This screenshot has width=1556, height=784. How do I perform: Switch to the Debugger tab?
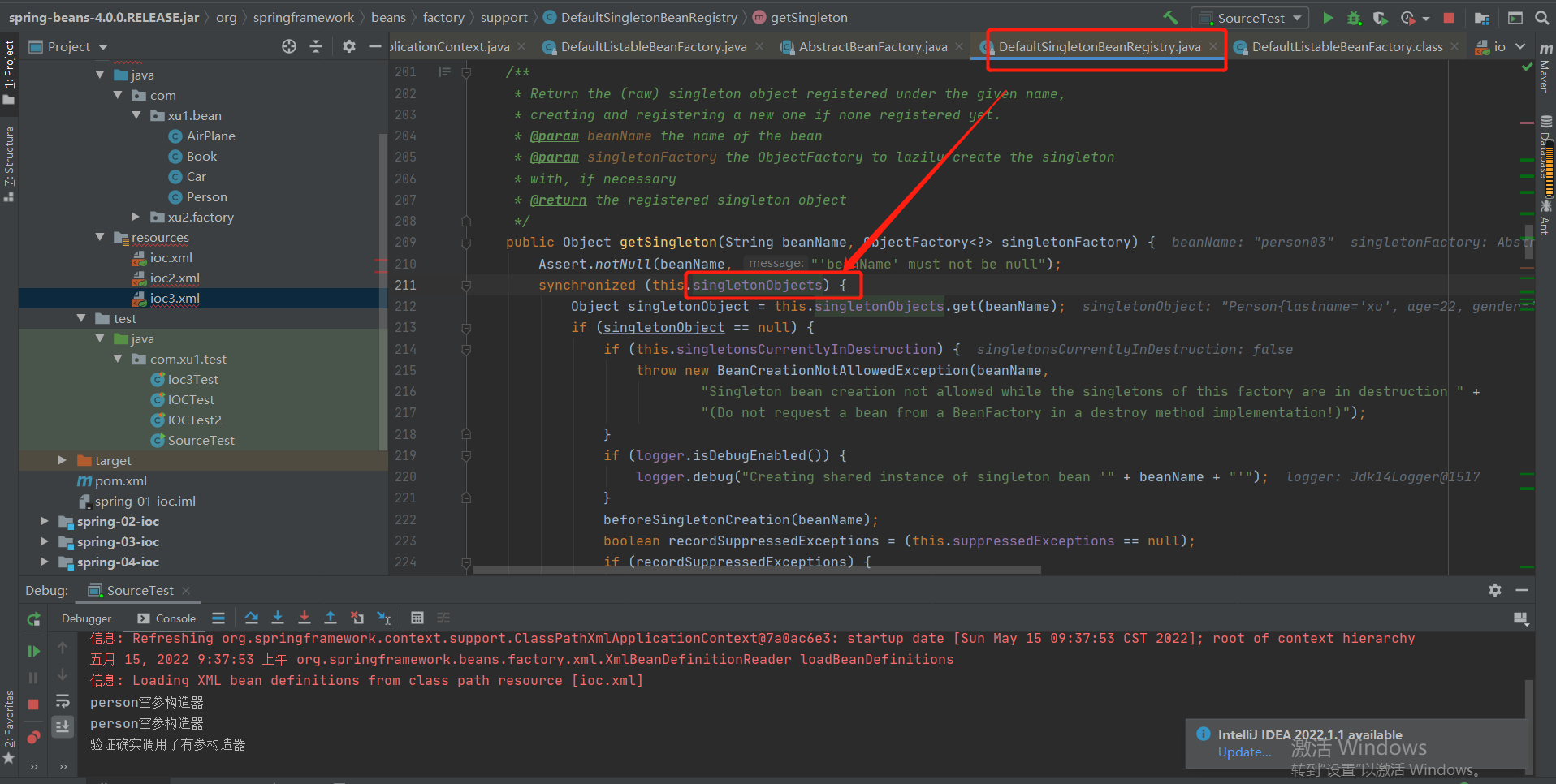click(x=86, y=618)
